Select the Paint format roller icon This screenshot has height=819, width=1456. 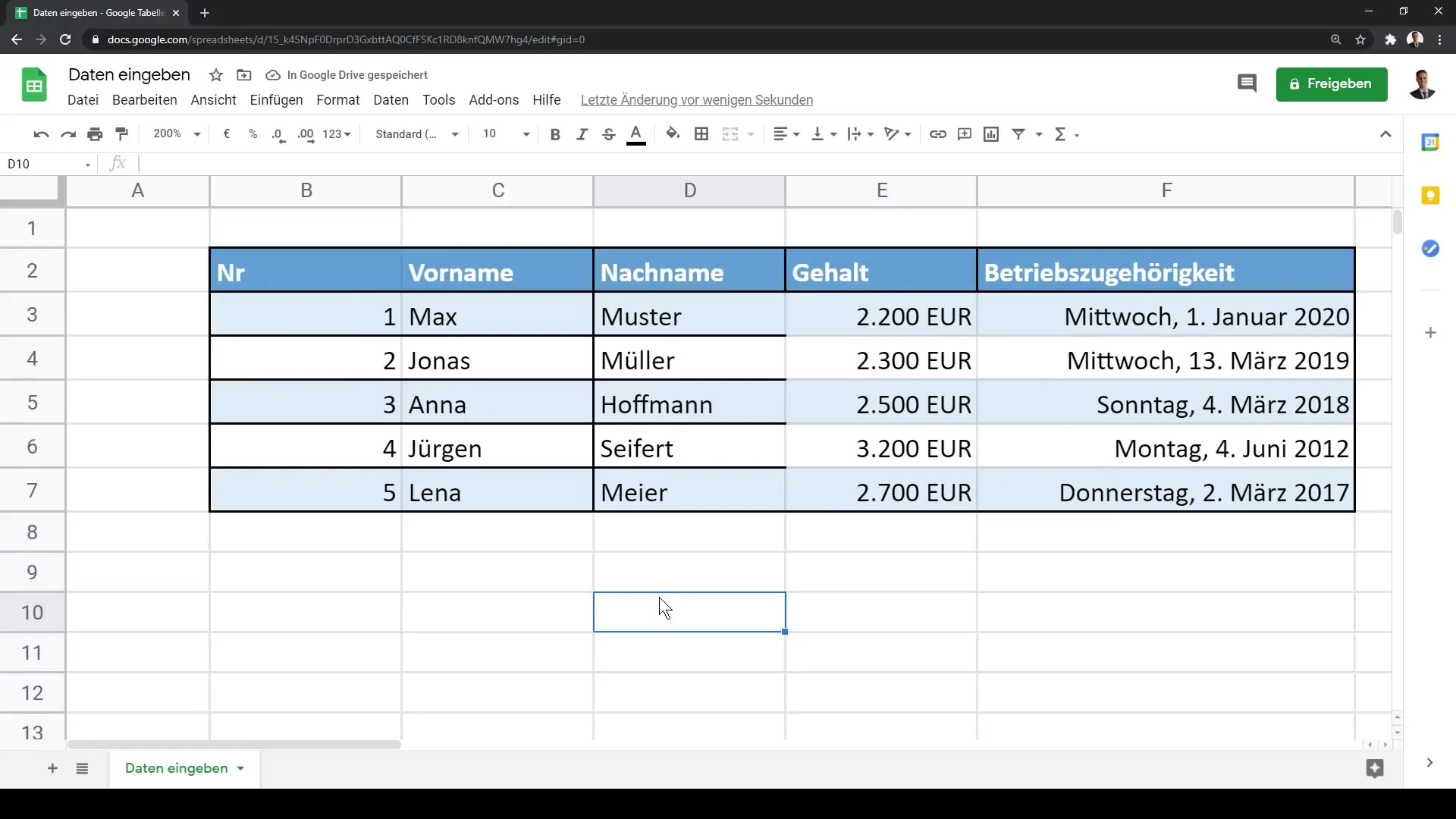click(121, 134)
